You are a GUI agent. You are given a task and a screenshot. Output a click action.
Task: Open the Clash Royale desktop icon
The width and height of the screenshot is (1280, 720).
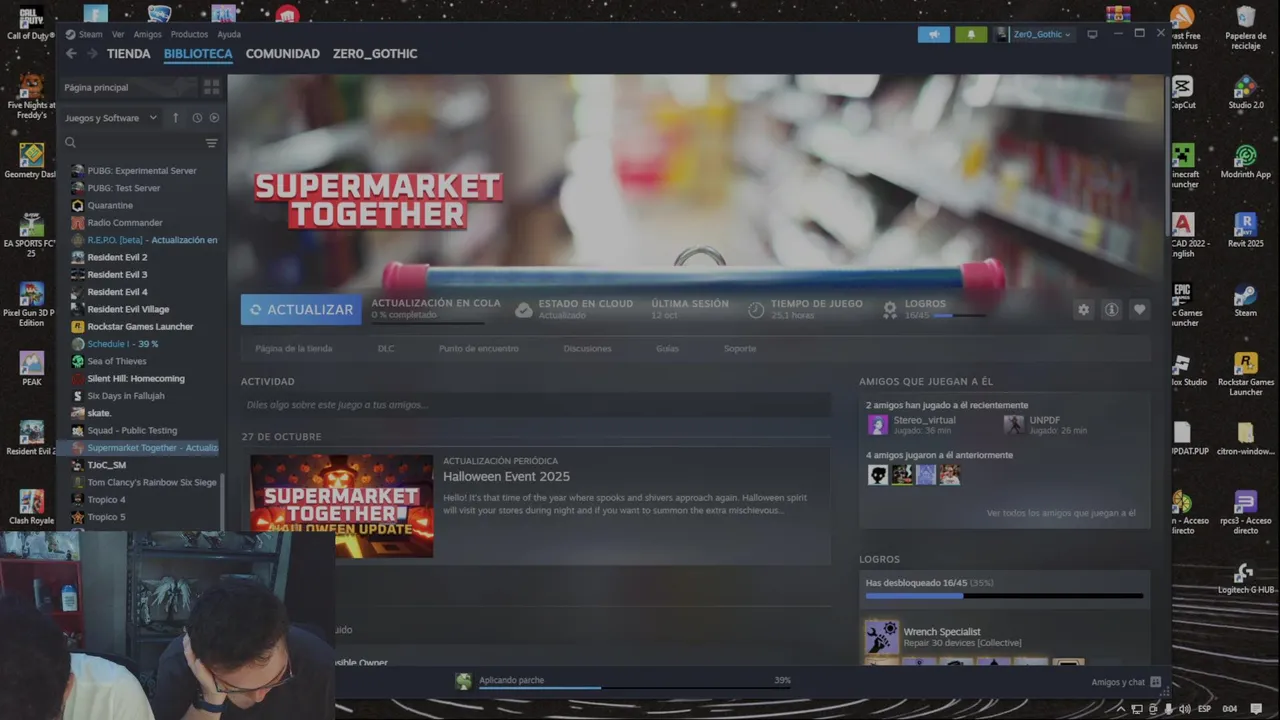[31, 508]
